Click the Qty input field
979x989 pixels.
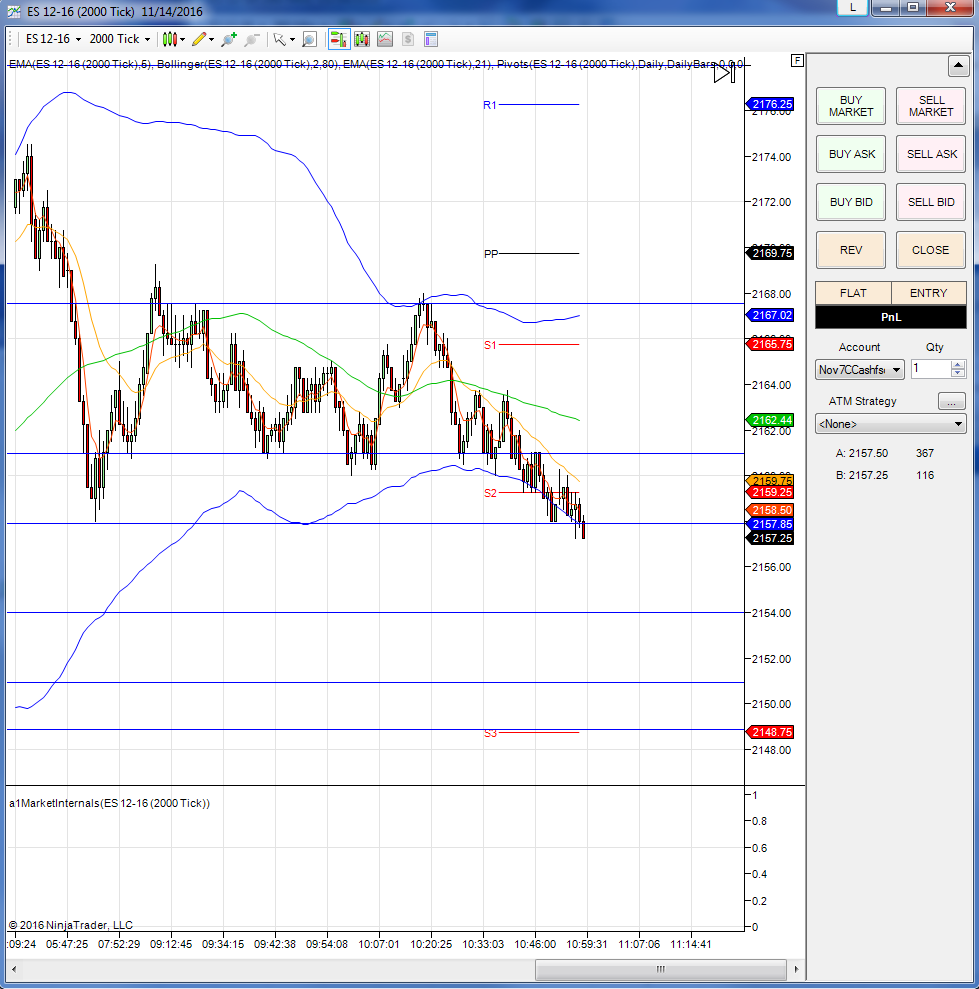[x=930, y=369]
